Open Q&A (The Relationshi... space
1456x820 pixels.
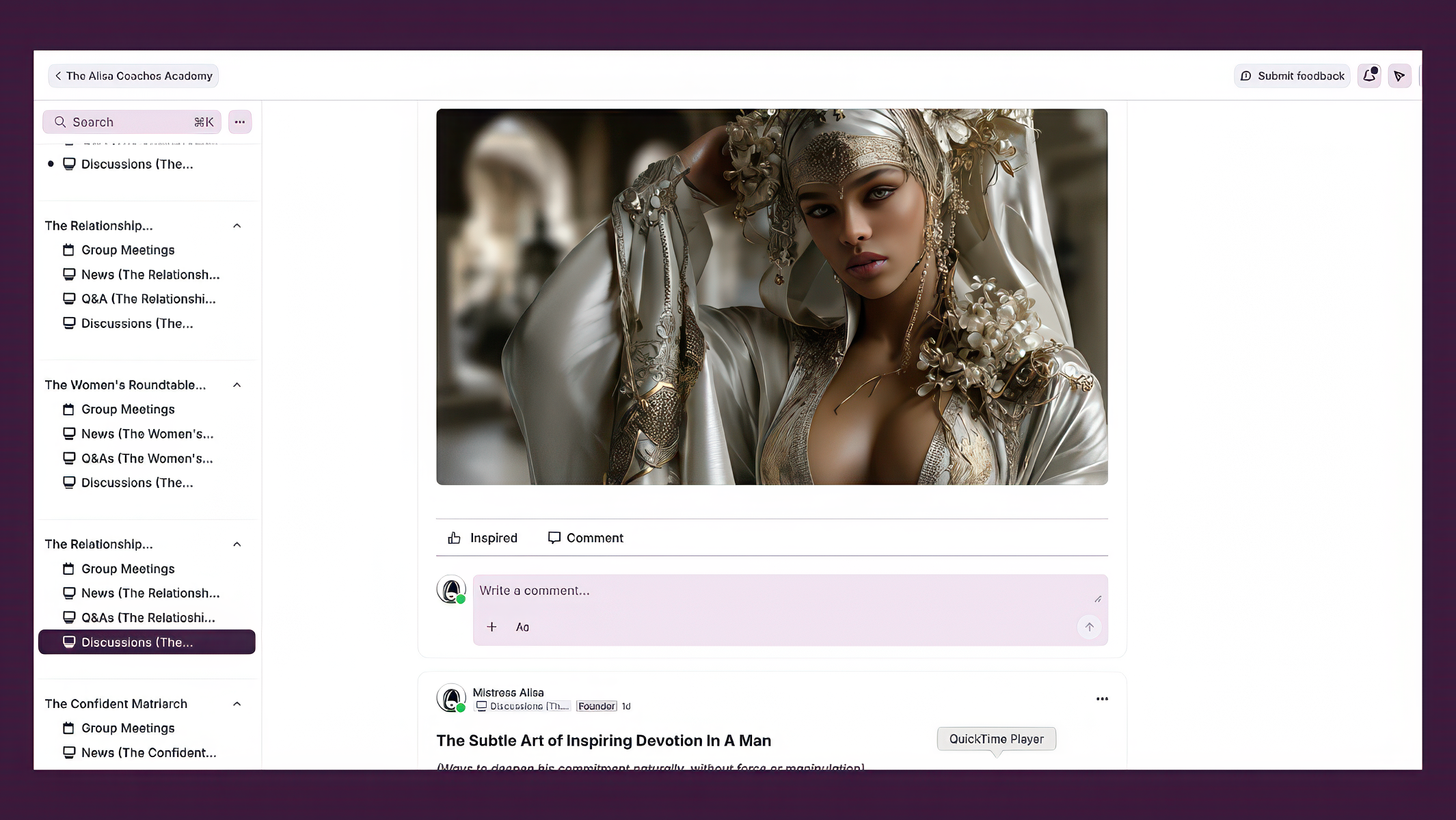[x=148, y=299]
